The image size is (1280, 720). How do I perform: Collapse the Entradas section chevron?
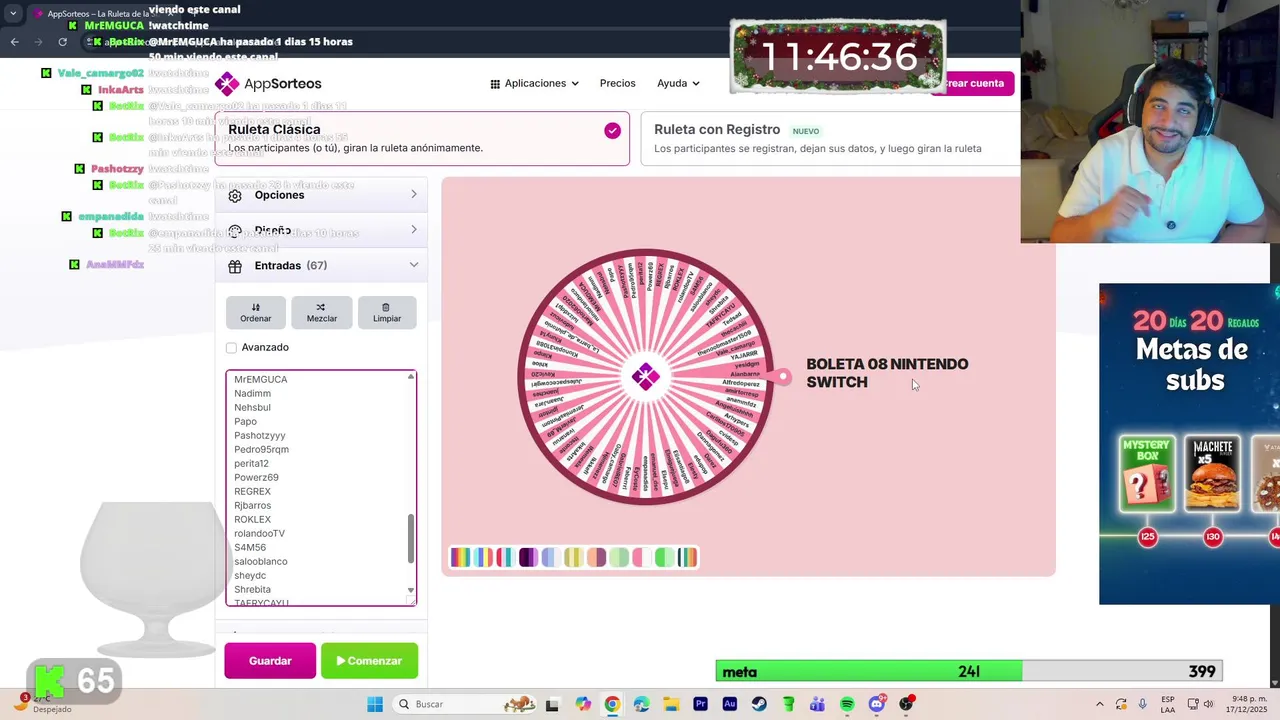pos(414,265)
